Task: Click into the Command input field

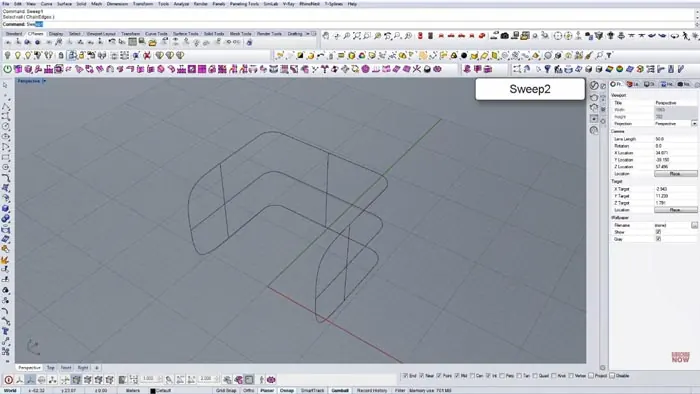Action: [348, 24]
